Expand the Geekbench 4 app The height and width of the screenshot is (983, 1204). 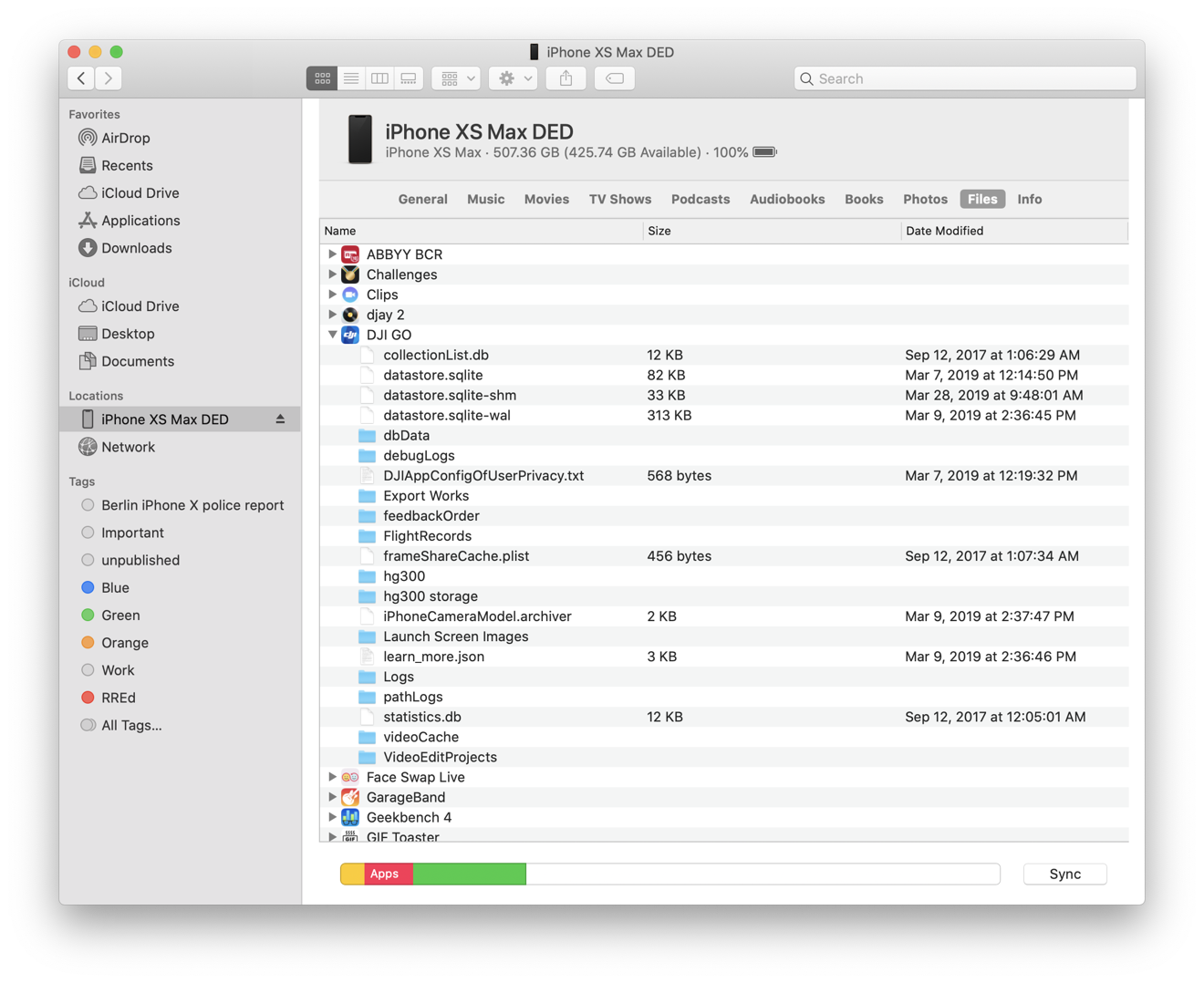[332, 817]
